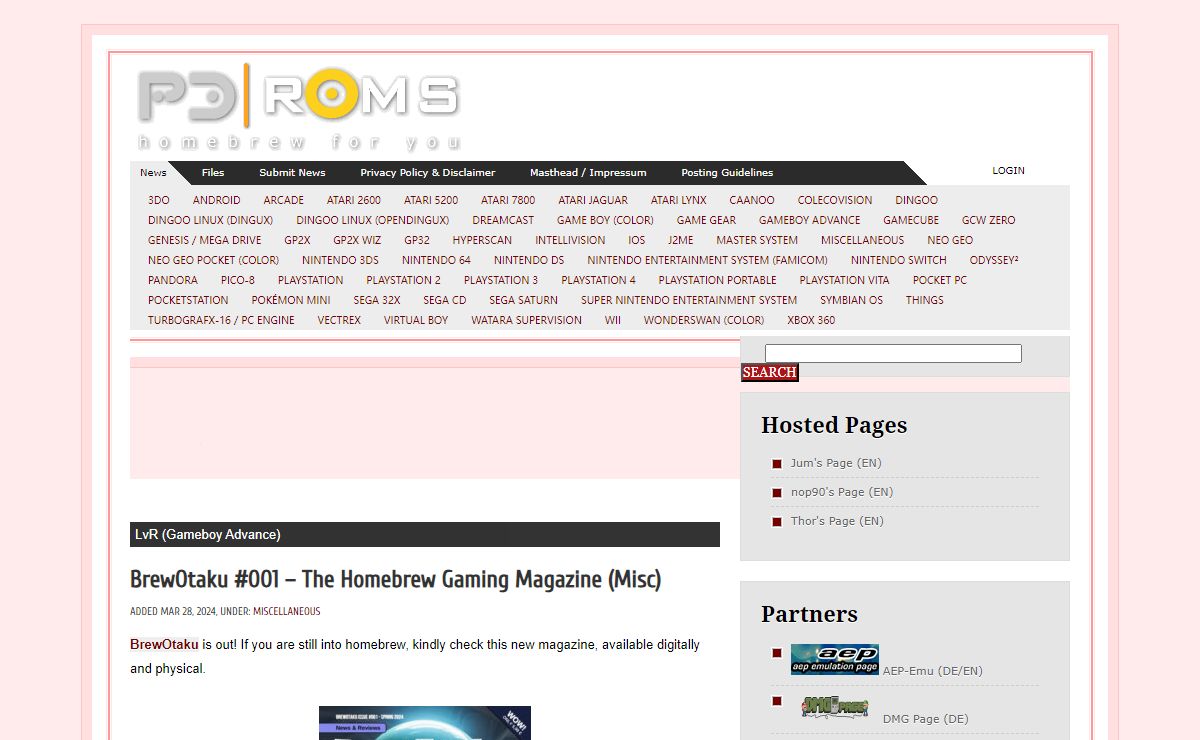The height and width of the screenshot is (740, 1200).
Task: Open DMG Page (DE) partner link
Action: tap(925, 719)
